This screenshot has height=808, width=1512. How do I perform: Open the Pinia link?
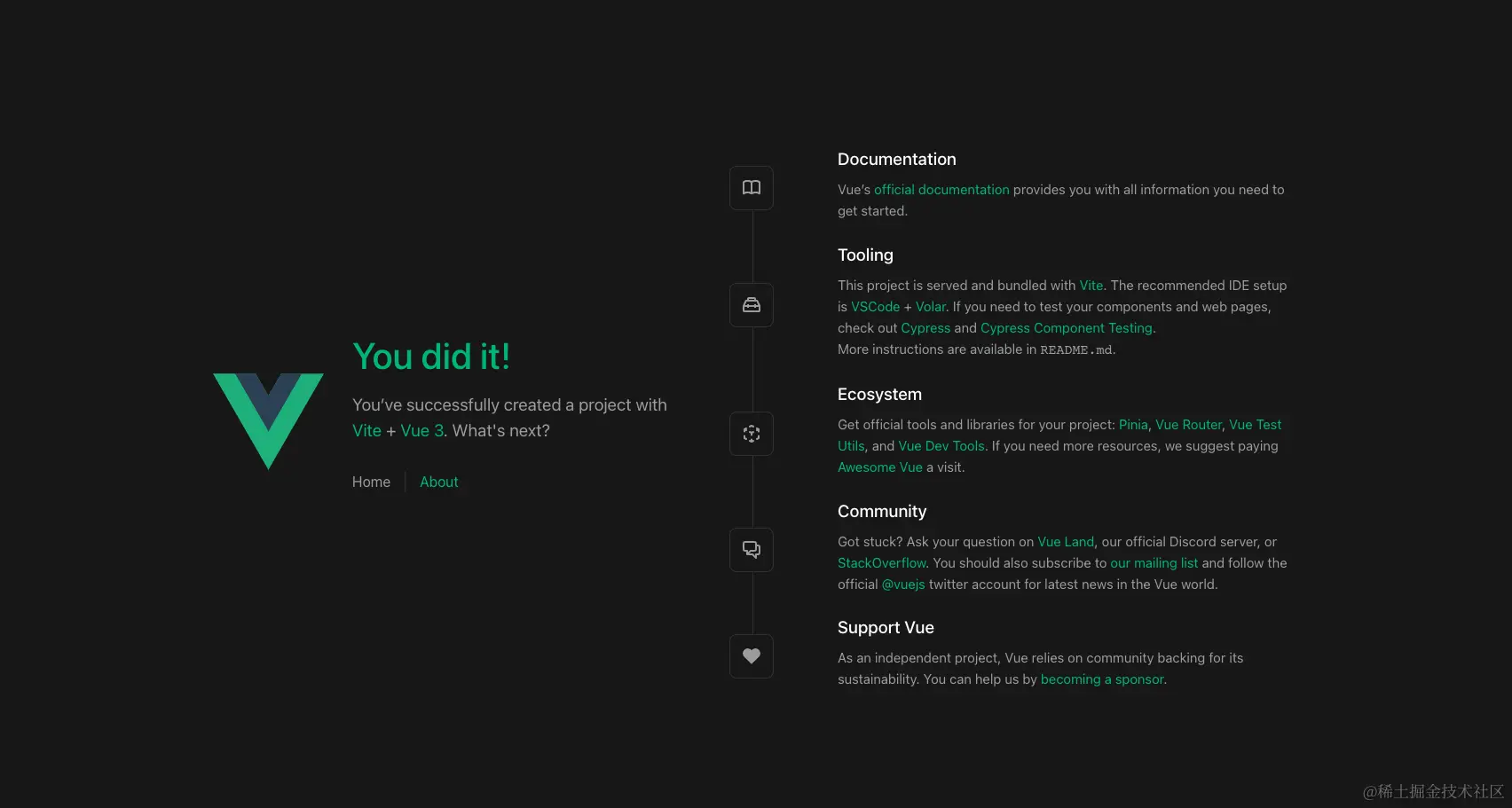click(1133, 425)
